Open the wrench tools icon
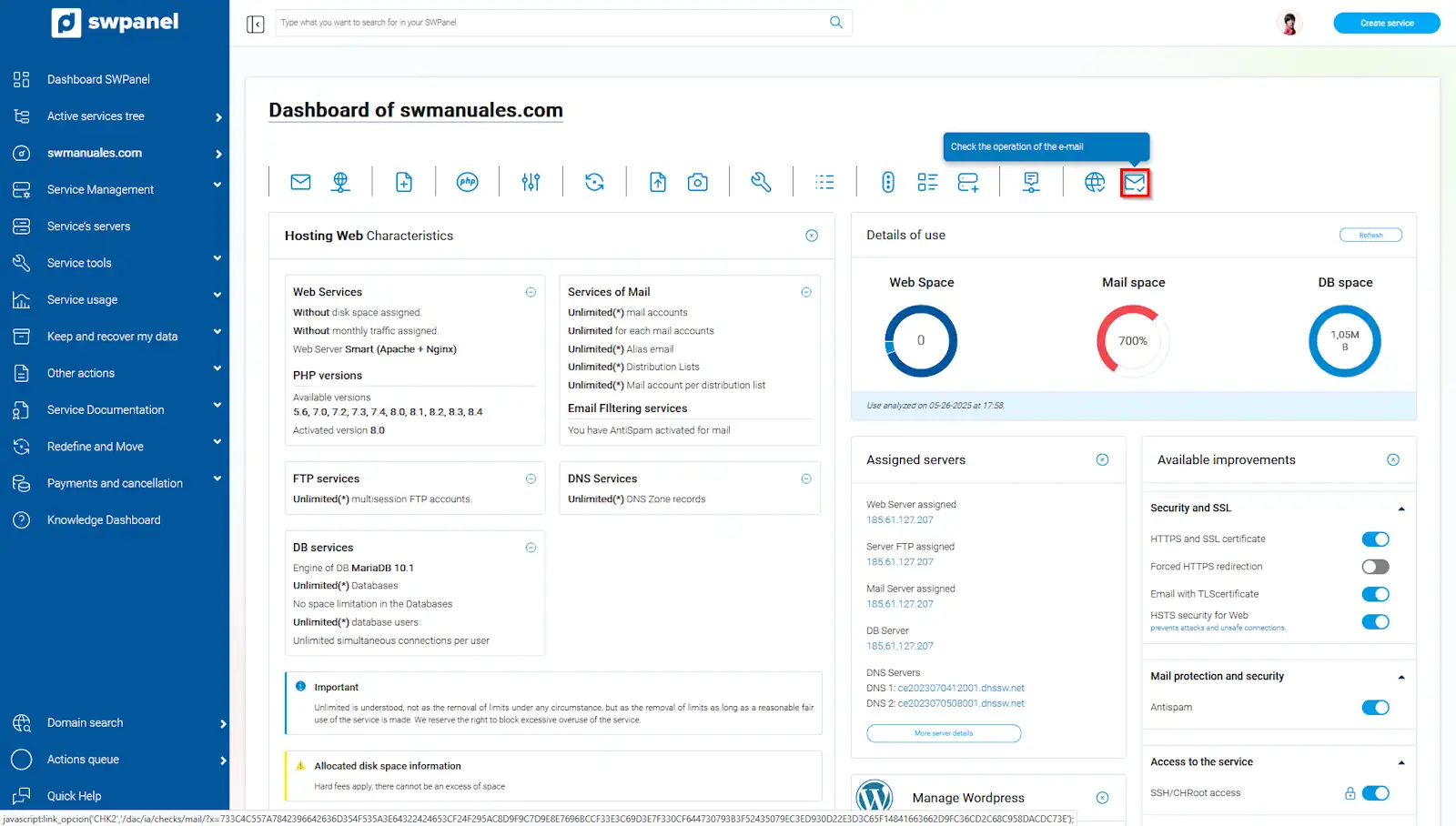 coord(761,182)
